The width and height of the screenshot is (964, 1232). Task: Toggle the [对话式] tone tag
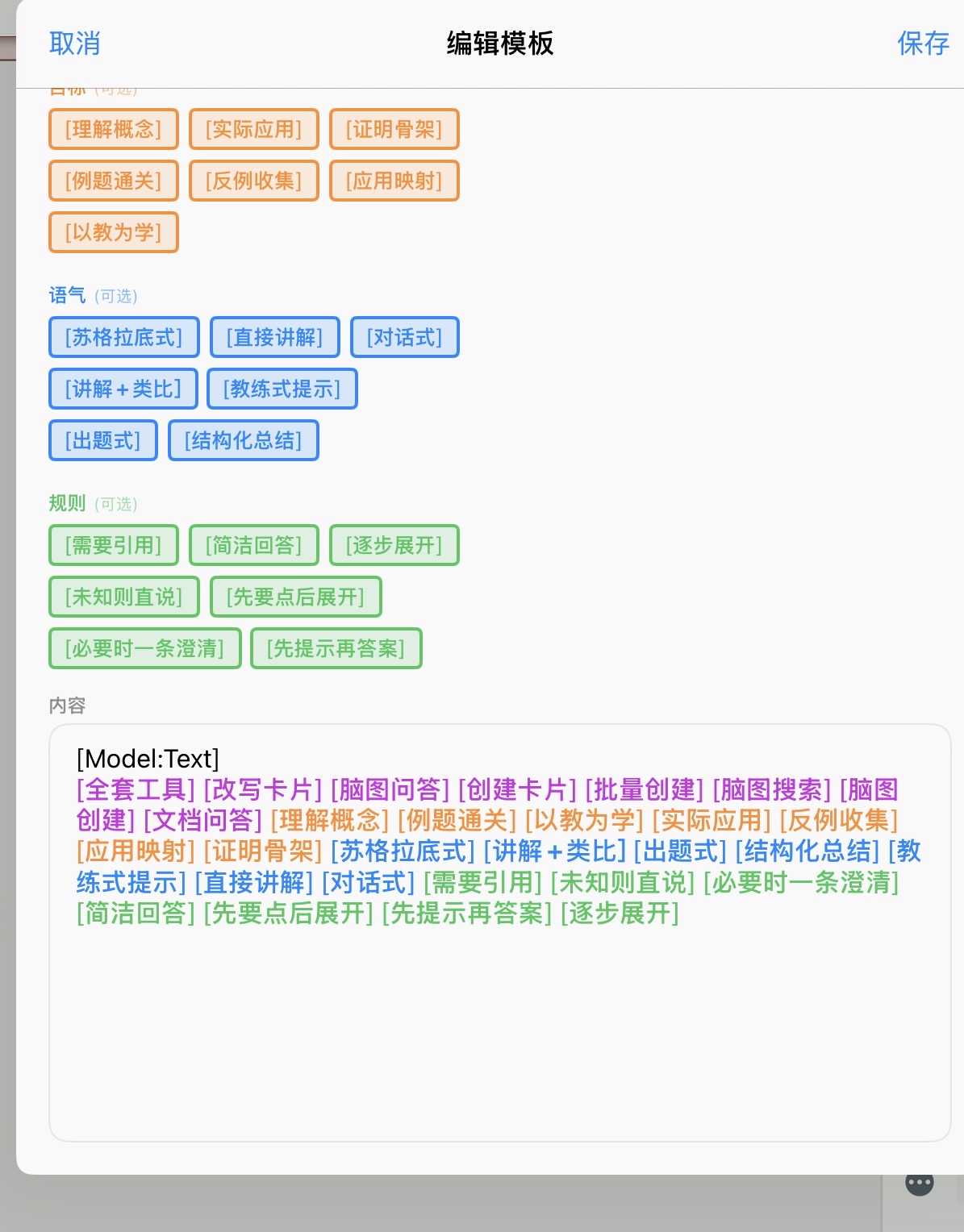[x=405, y=337]
